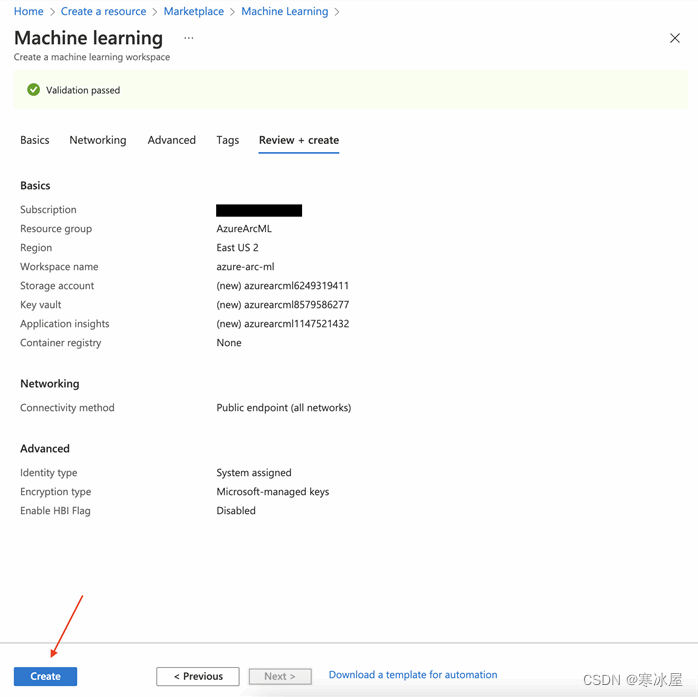Click the Advanced section heading
The width and height of the screenshot is (698, 697).
tap(45, 449)
